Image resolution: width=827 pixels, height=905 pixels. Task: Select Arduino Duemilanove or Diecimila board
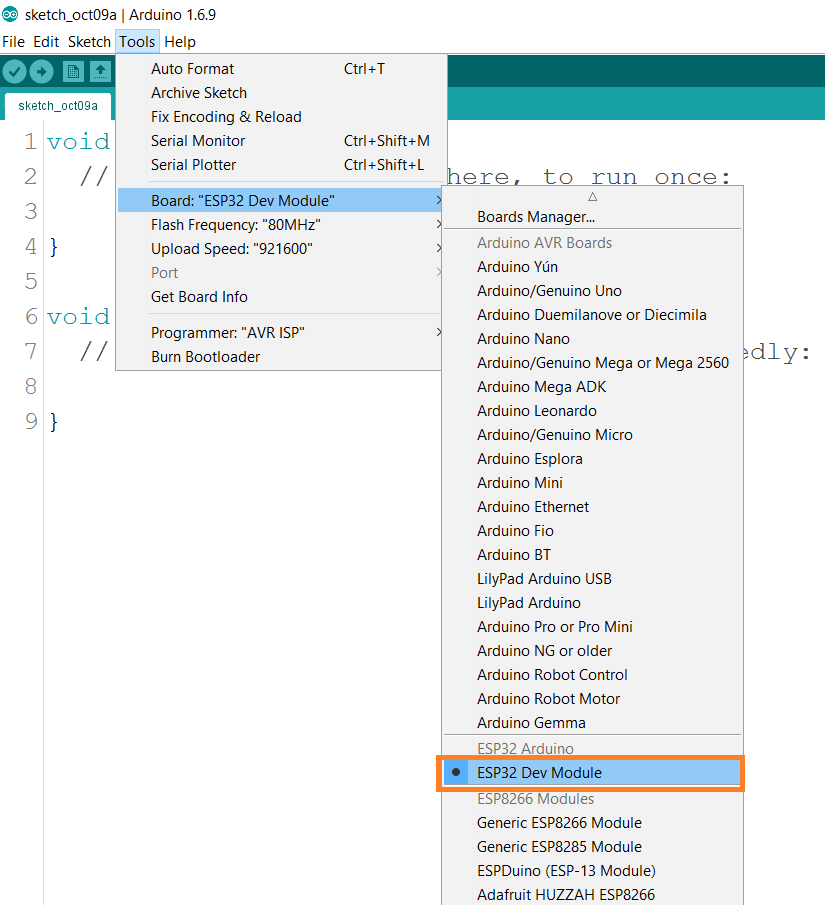pos(593,315)
